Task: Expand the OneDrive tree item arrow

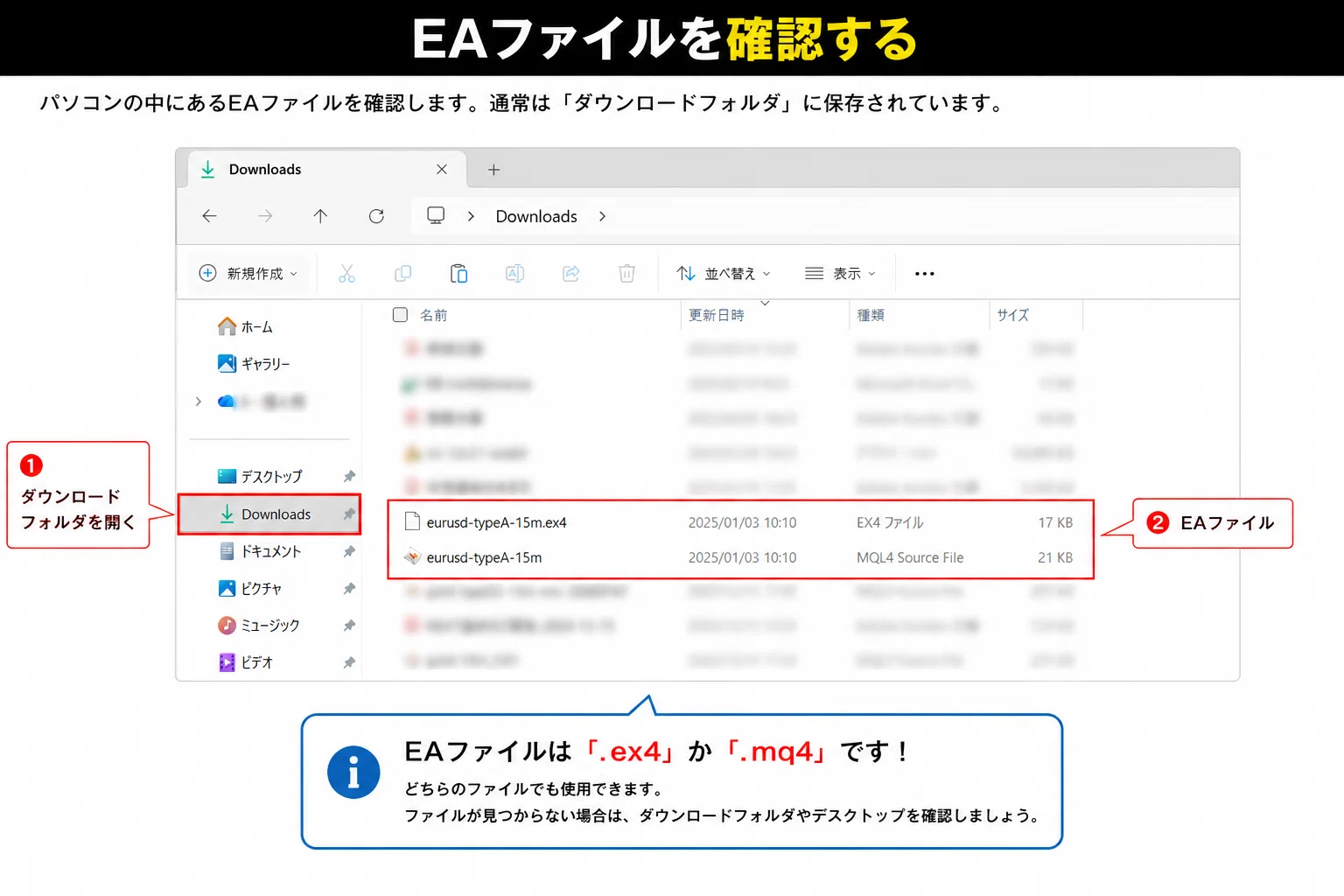Action: click(199, 402)
